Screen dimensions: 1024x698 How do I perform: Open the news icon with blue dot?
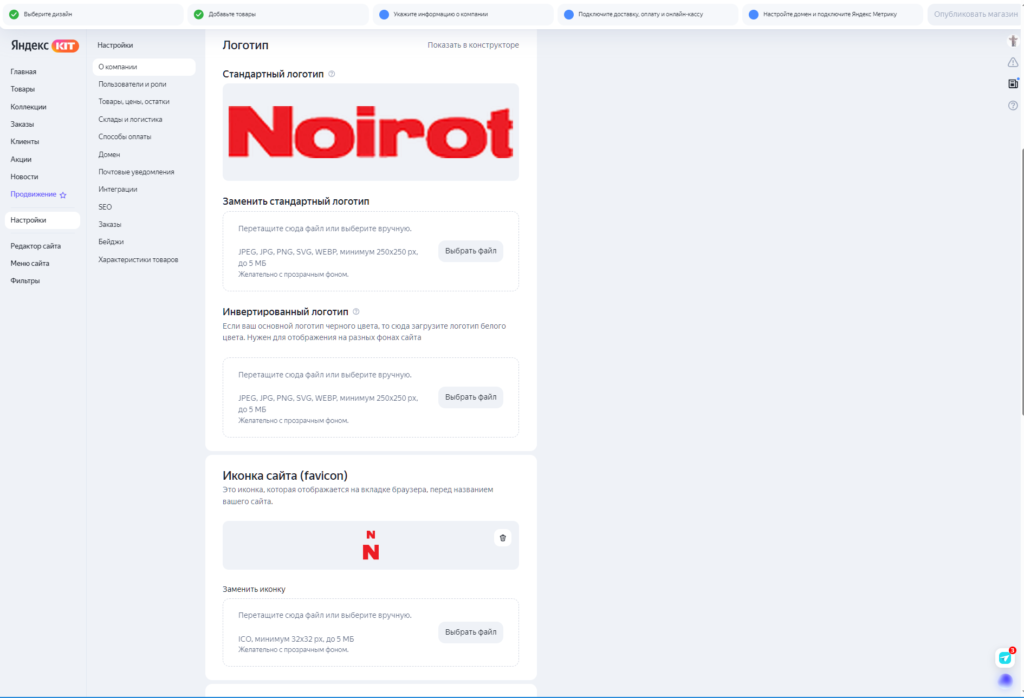pyautogui.click(x=1013, y=84)
